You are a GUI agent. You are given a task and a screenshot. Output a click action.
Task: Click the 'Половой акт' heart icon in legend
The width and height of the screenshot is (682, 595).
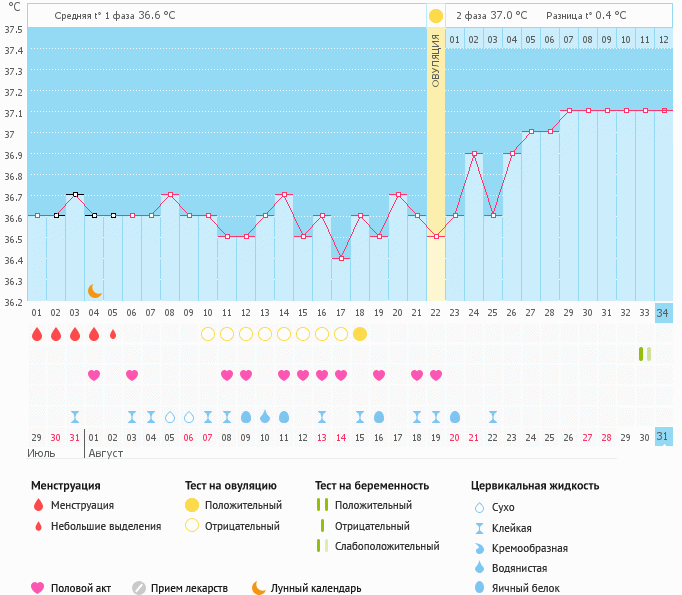click(38, 588)
